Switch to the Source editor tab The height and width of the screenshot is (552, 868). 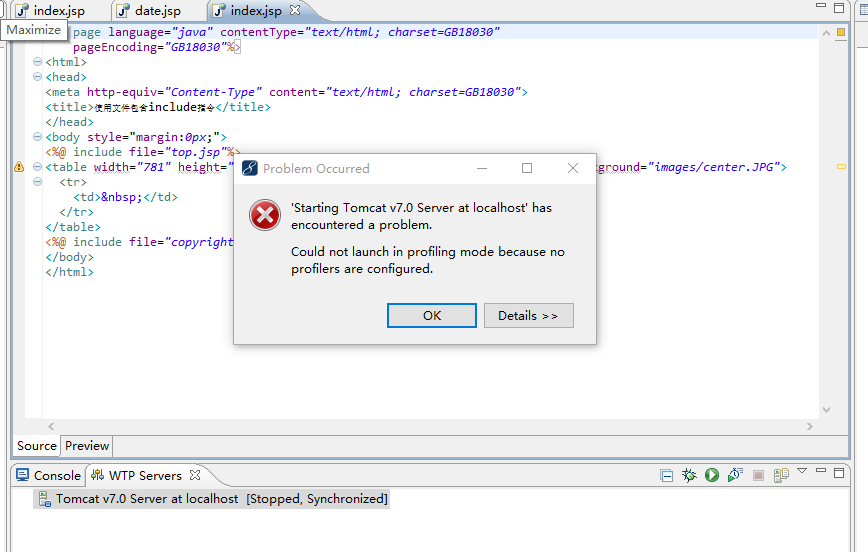point(37,446)
